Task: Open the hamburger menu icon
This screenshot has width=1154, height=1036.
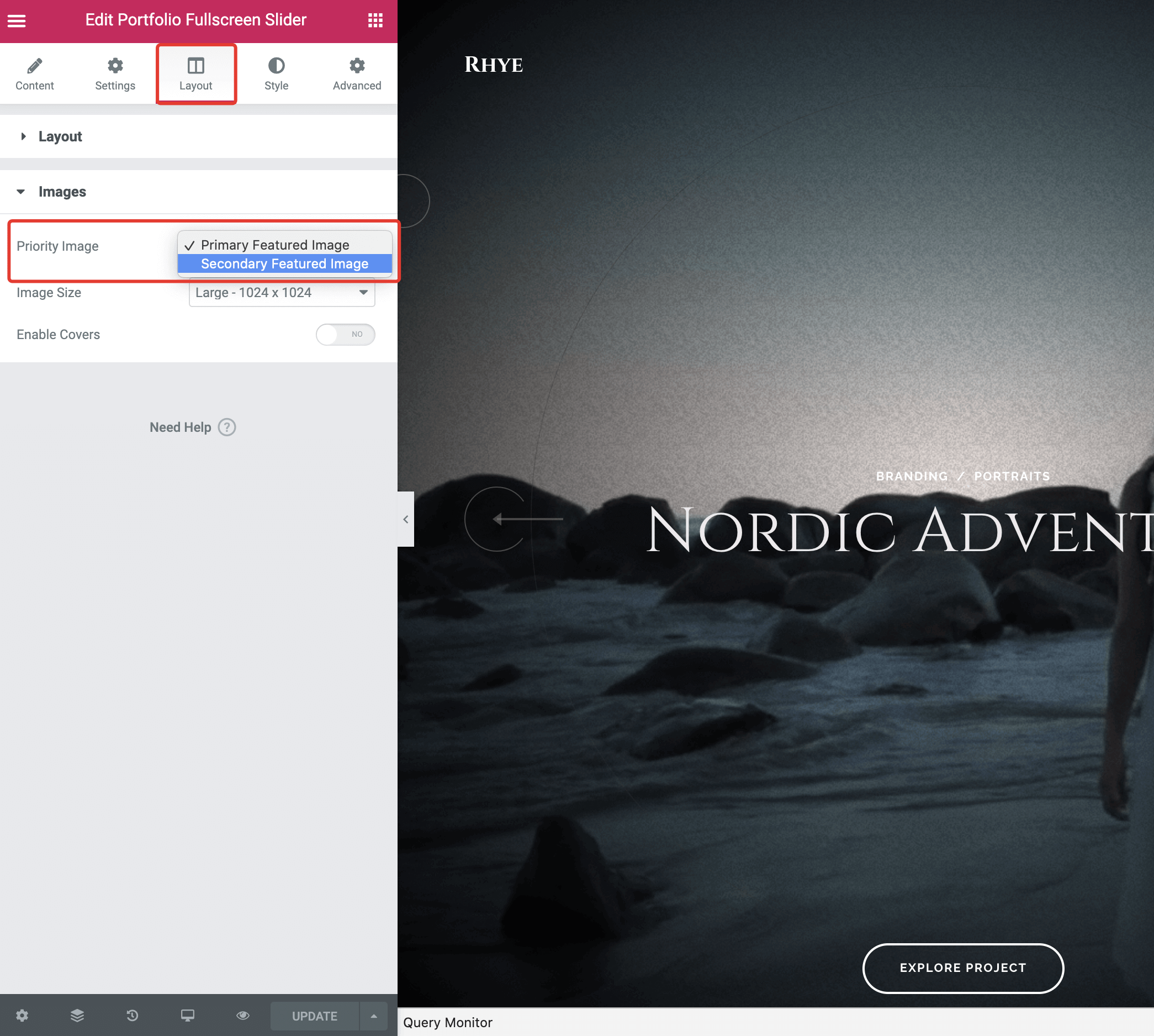Action: coord(17,20)
